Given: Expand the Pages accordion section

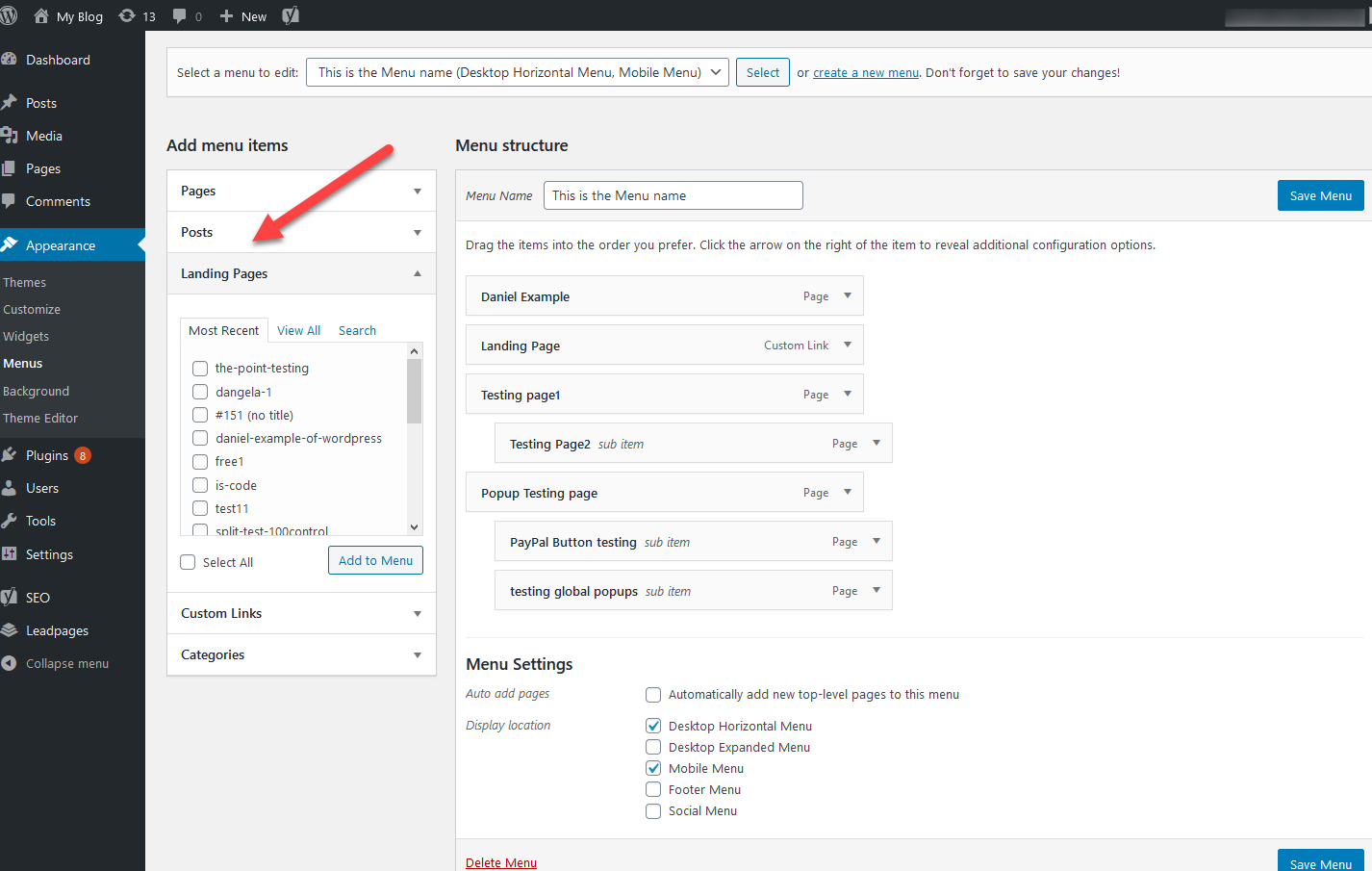Looking at the screenshot, I should tap(301, 191).
